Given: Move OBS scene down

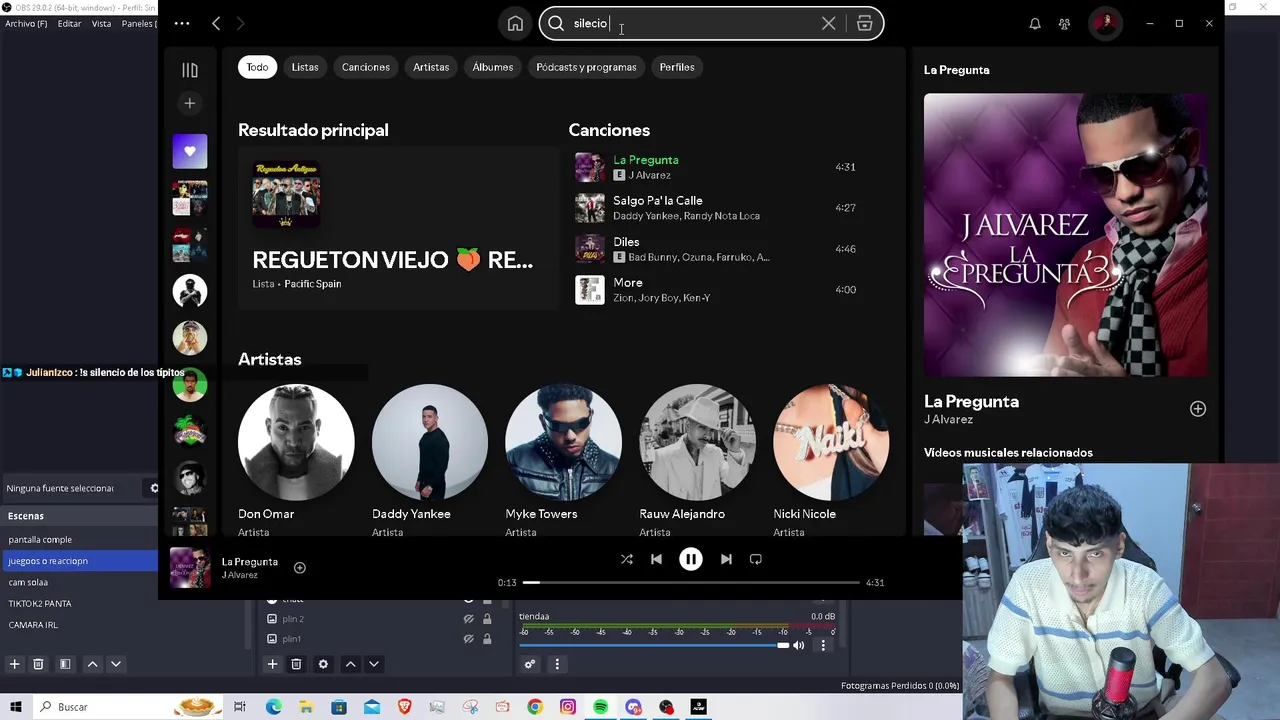Looking at the screenshot, I should (116, 664).
